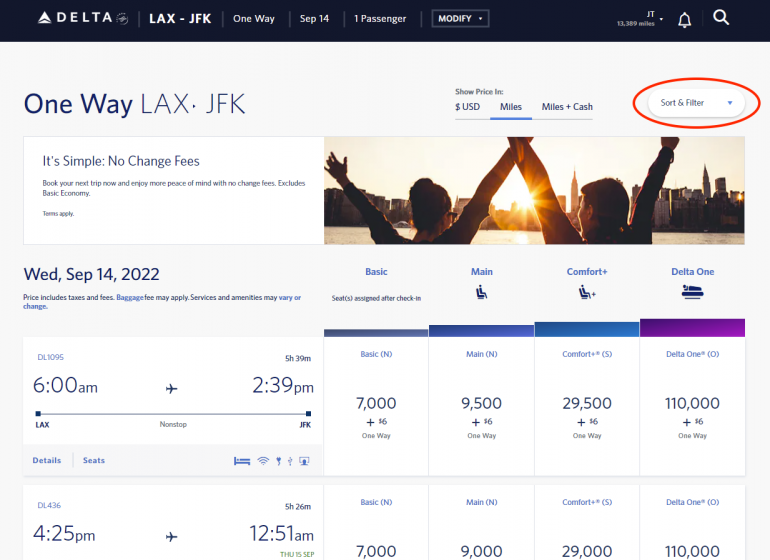
Task: Choose the 110,000 miles Delta One fare for DL1095
Action: [692, 405]
